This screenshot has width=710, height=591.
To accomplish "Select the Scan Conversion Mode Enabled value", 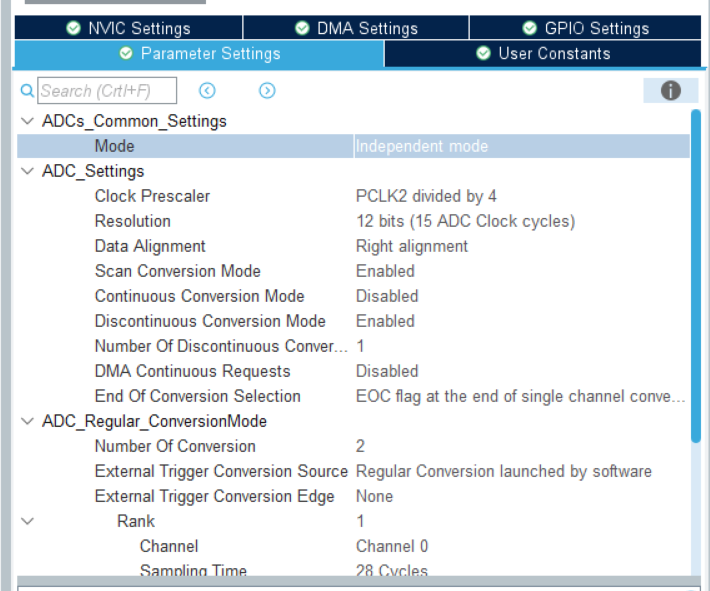I will coord(385,271).
